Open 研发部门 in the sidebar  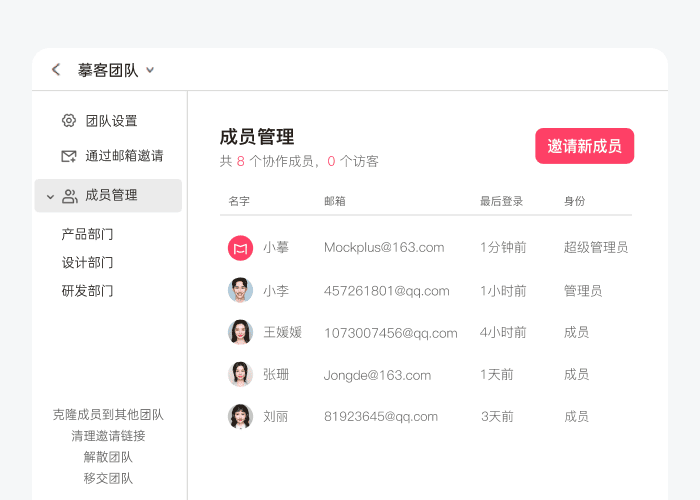(x=87, y=291)
